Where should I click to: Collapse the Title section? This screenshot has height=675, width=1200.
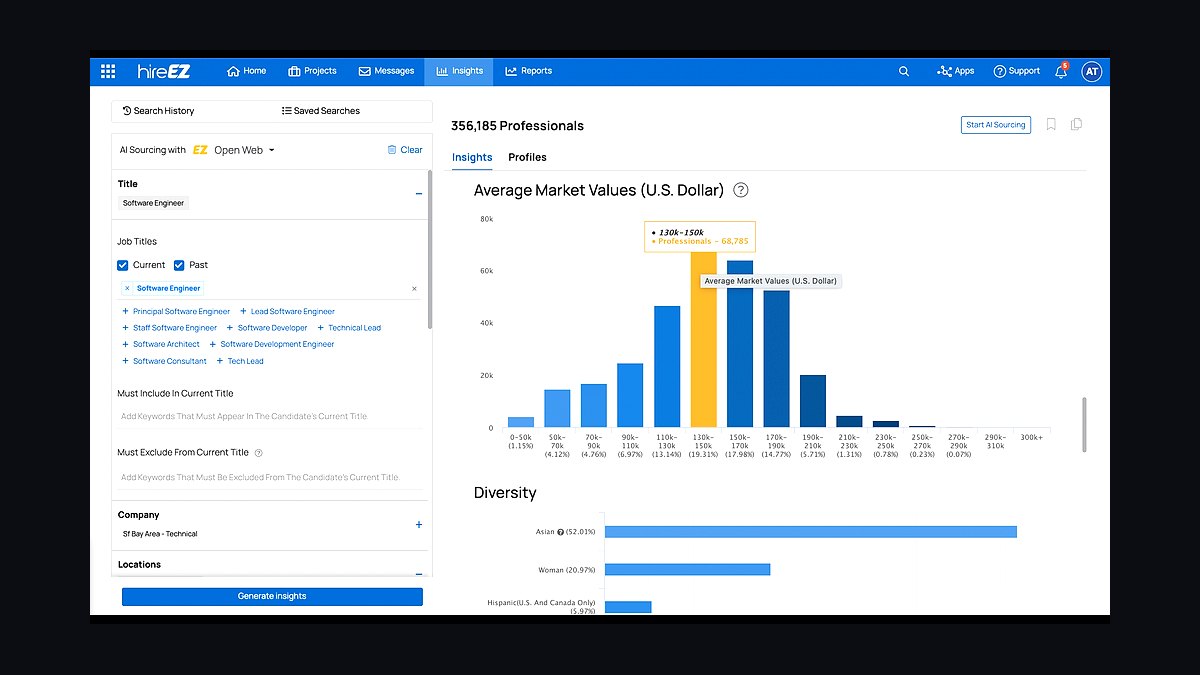419,194
